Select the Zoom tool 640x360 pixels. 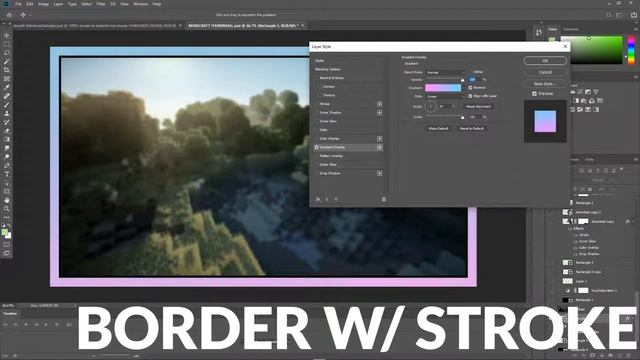click(7, 209)
